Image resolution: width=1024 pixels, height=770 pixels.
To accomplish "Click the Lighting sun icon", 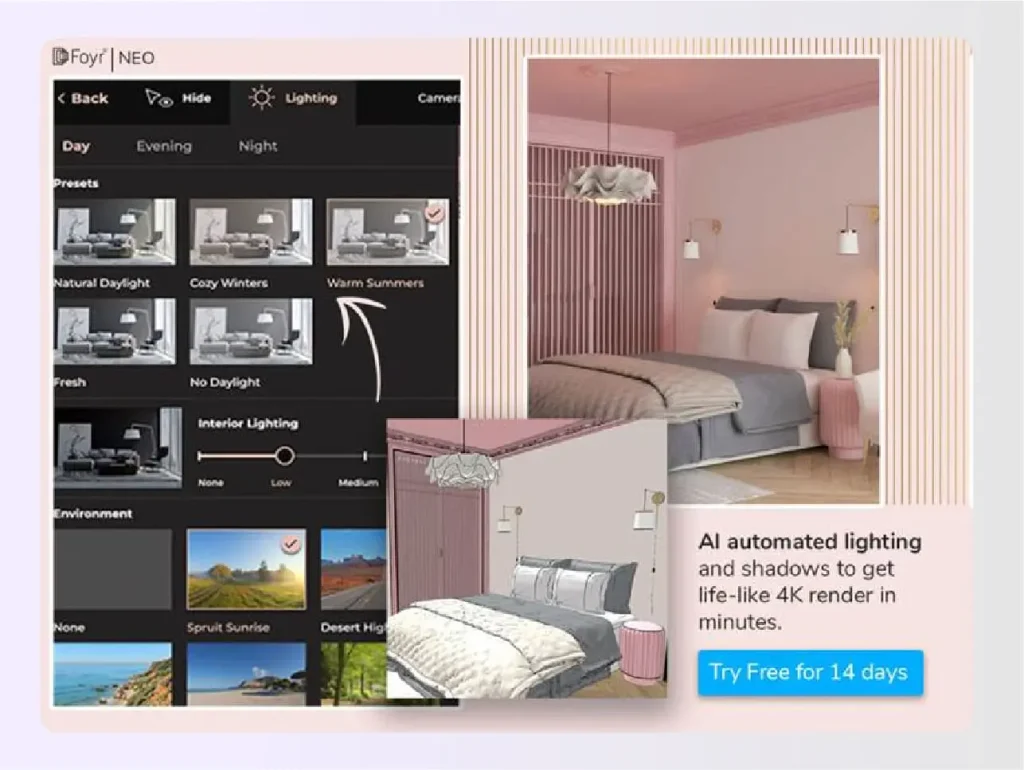I will click(262, 98).
